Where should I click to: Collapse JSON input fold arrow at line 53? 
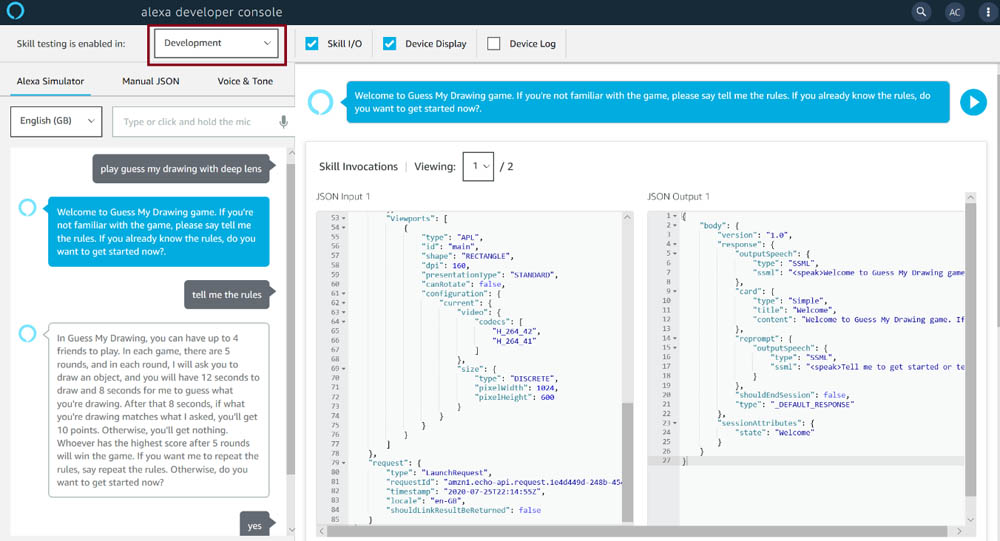click(344, 218)
